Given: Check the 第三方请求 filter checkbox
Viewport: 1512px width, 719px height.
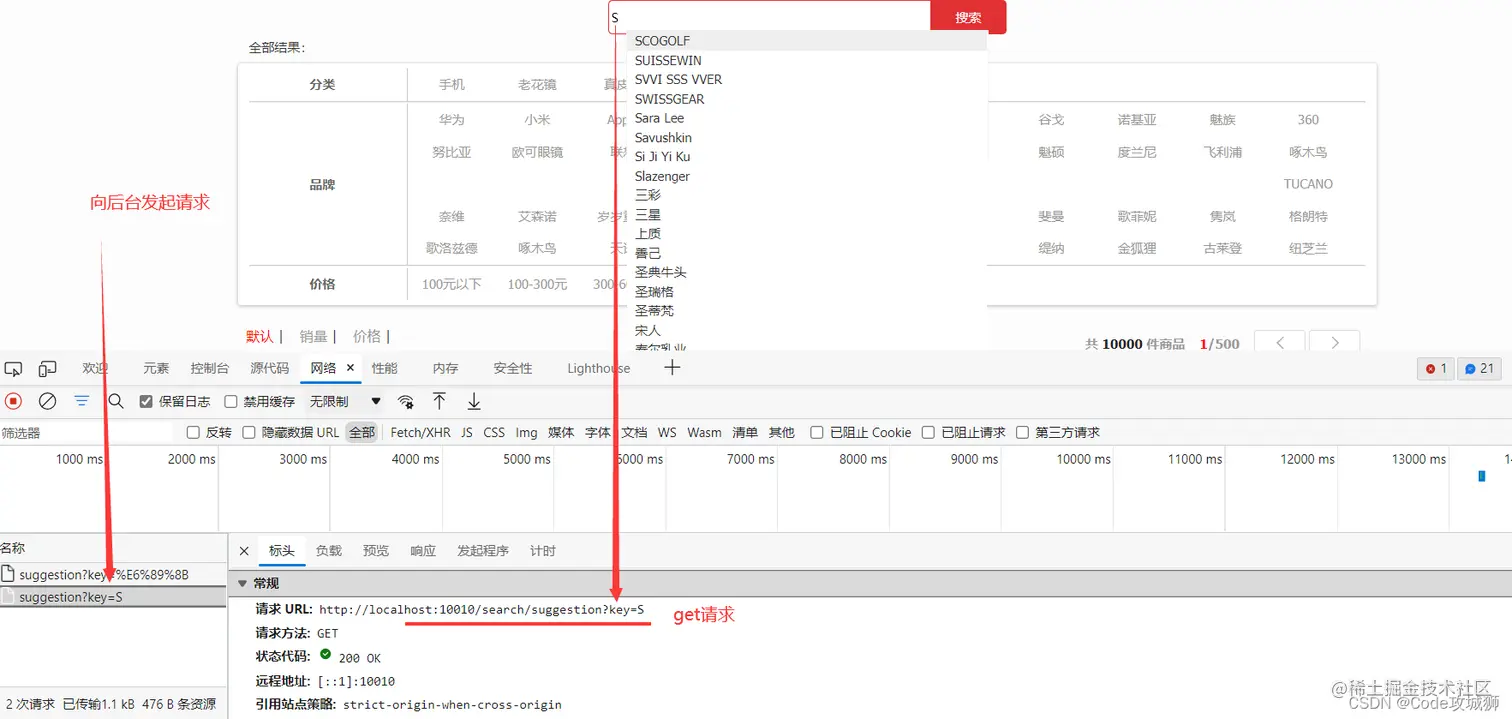Looking at the screenshot, I should (1022, 432).
